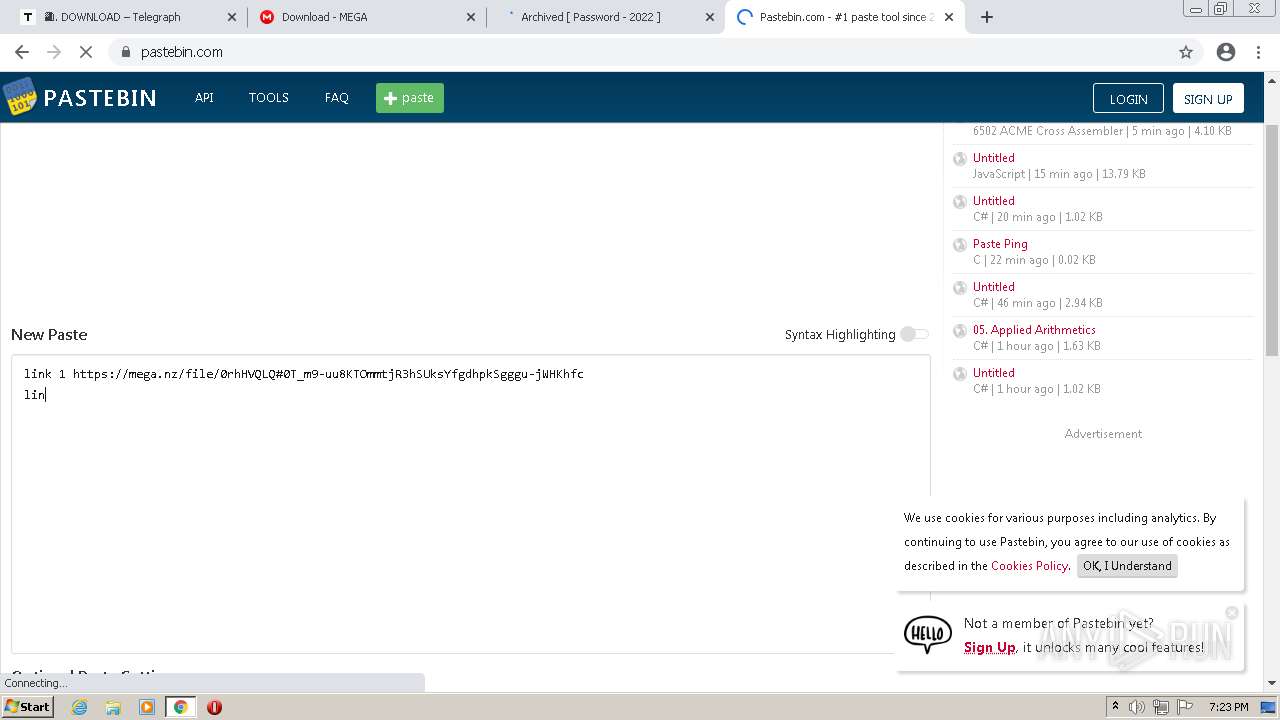1280x720 pixels.
Task: Click the globe icon beside 05. Applied Arithmetics
Action: (x=960, y=331)
